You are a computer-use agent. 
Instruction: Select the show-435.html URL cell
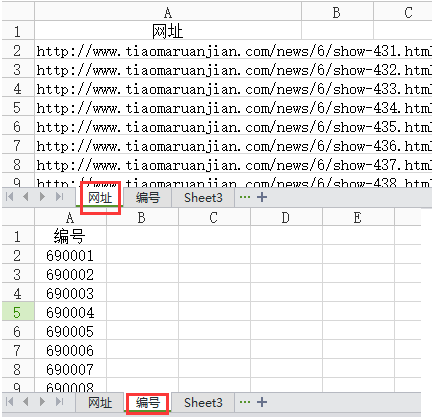233,127
